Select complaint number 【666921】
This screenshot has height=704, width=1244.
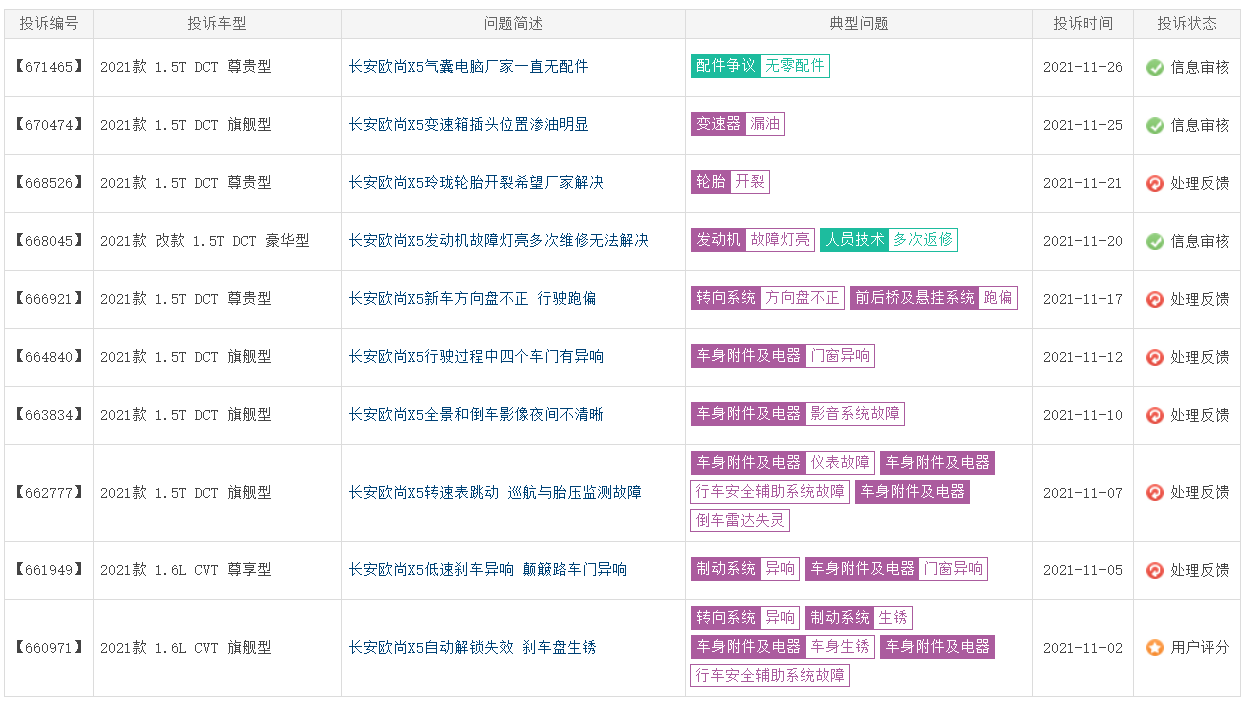49,299
